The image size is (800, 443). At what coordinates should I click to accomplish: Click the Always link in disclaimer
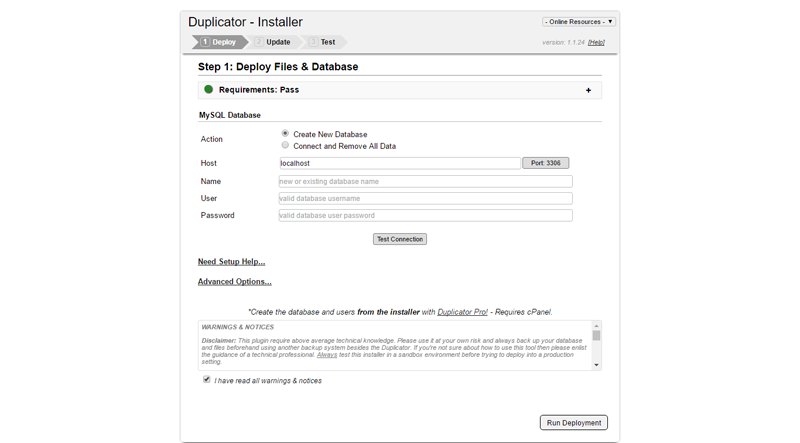click(327, 355)
